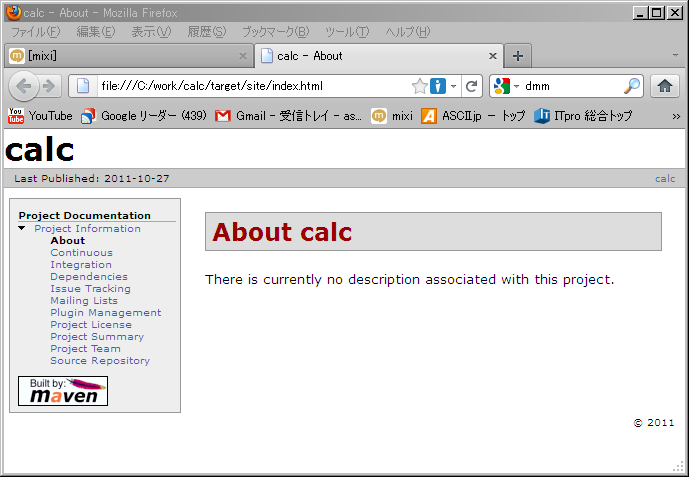Open the ITpro 総合トップ bookmark
This screenshot has height=477, width=689.
coord(583,116)
